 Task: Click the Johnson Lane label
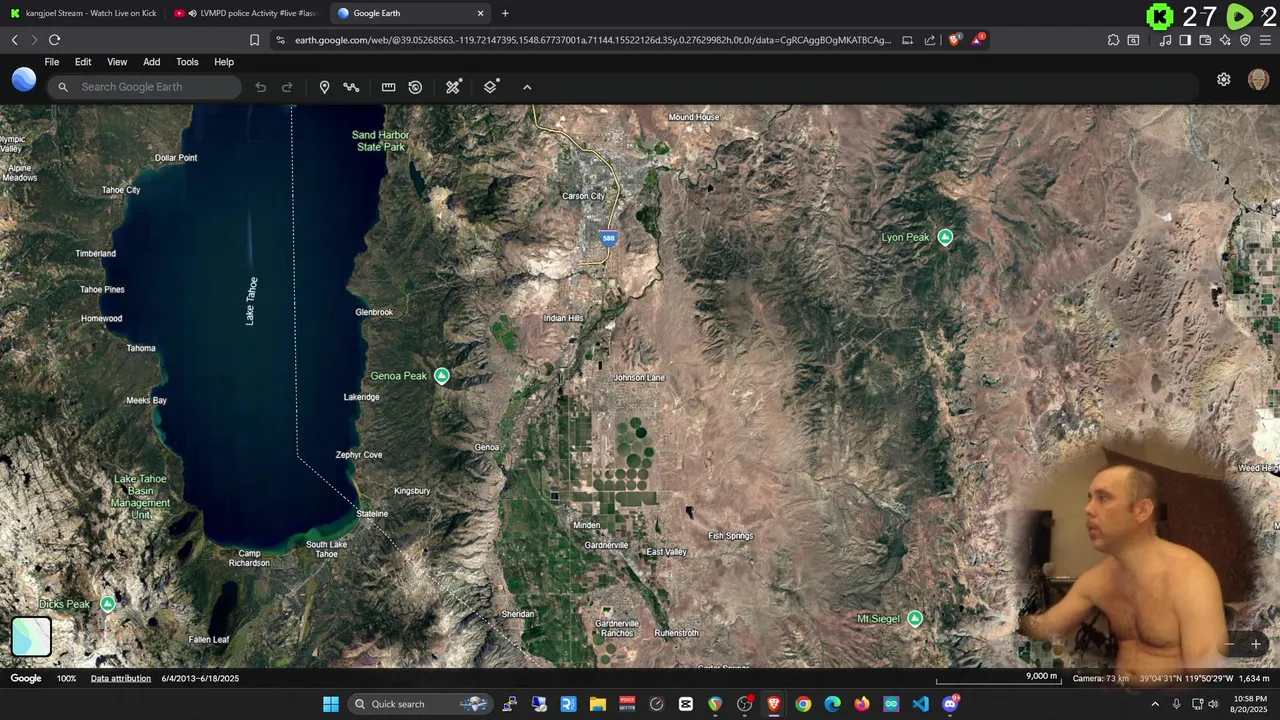(x=639, y=378)
